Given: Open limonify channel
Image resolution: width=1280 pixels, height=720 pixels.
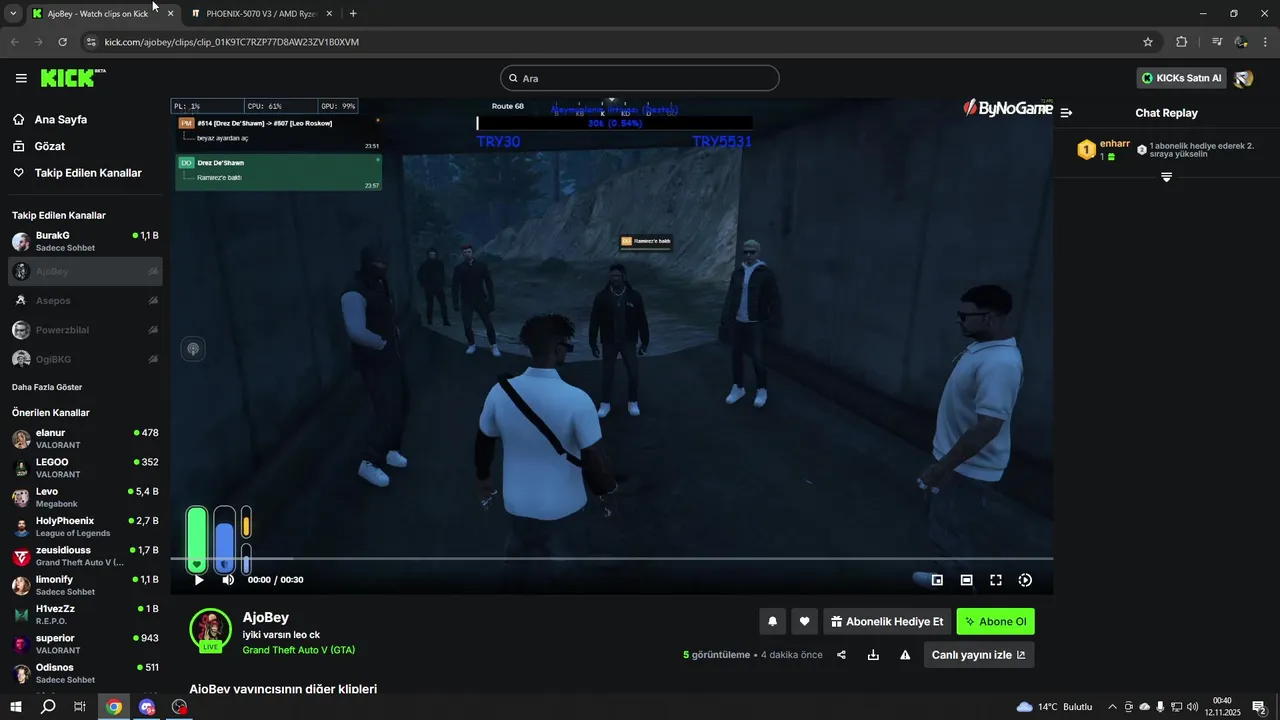Looking at the screenshot, I should (85, 585).
